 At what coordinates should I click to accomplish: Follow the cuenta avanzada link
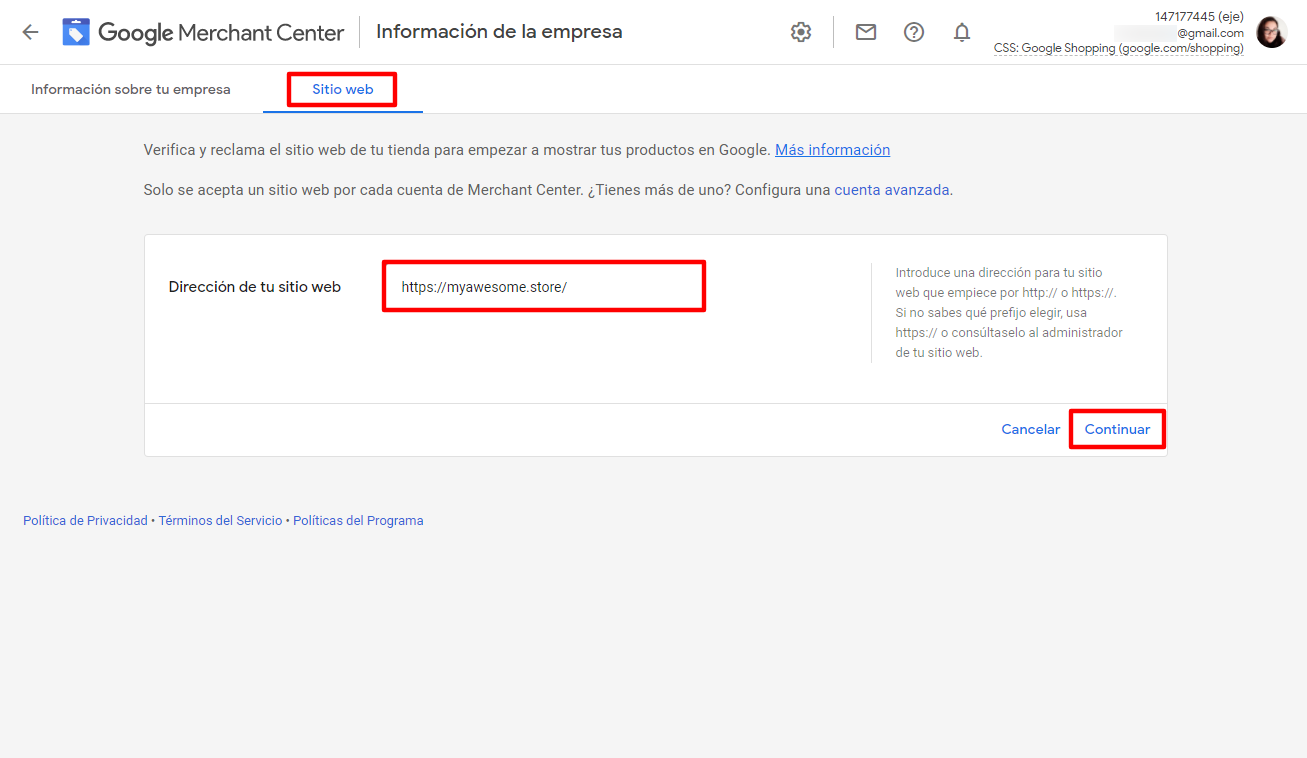(892, 189)
